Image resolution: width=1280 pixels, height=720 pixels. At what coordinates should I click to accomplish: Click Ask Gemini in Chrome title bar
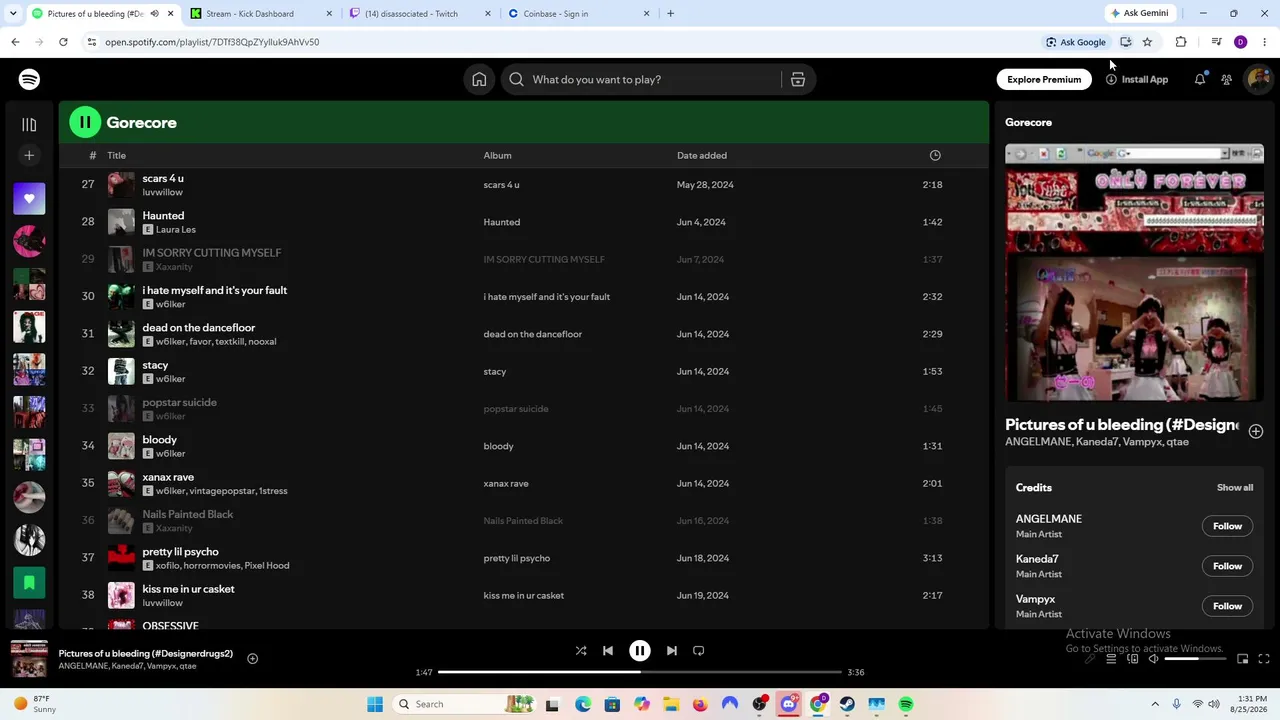(x=1138, y=13)
